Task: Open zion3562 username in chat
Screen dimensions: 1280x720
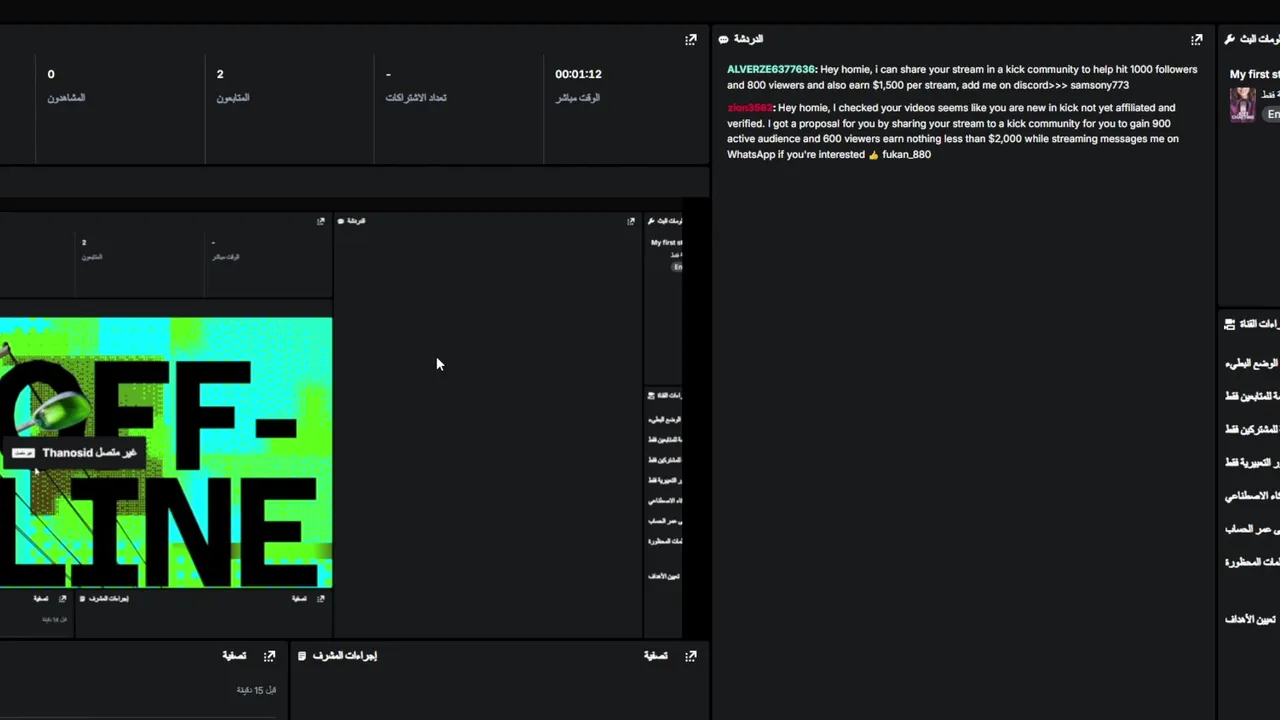Action: point(750,108)
